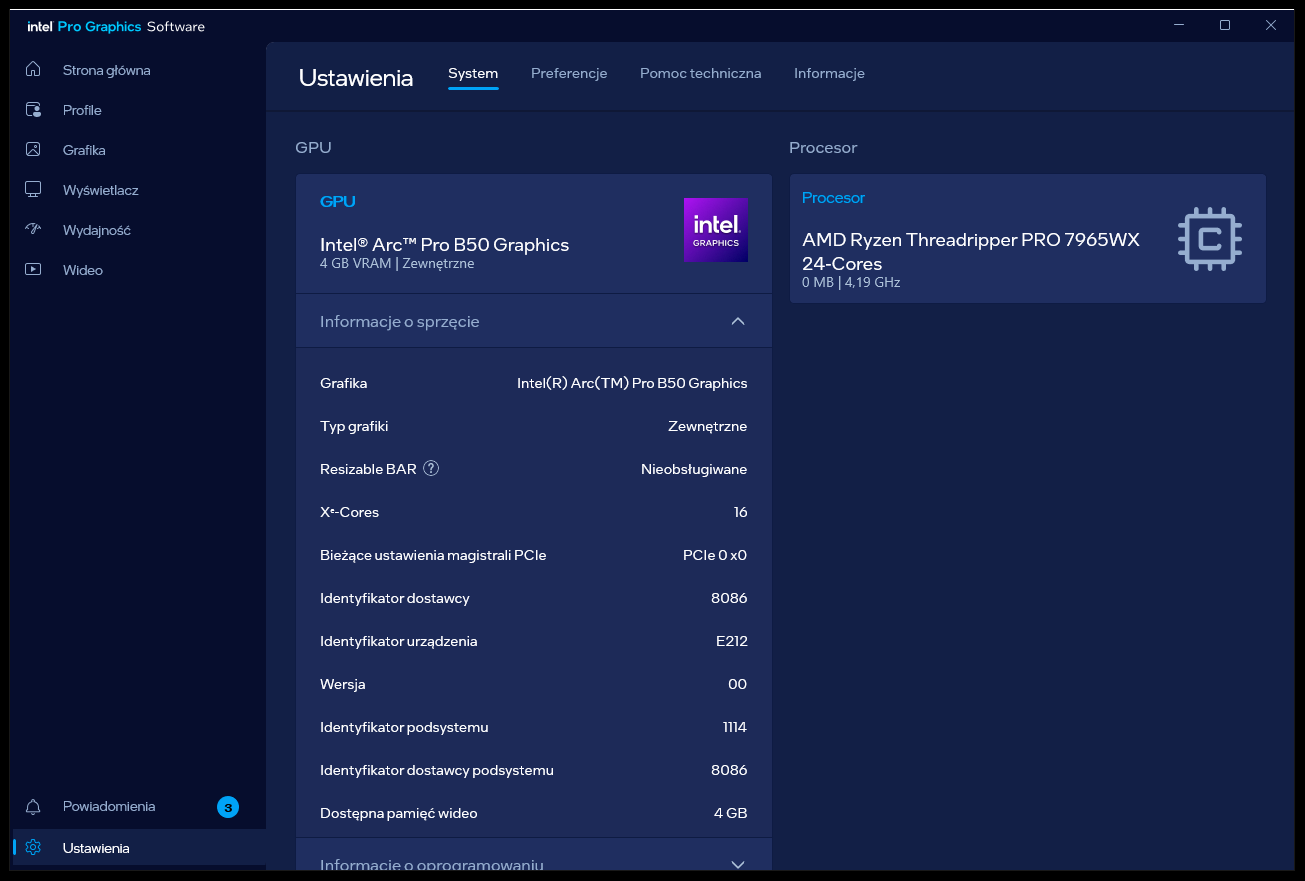Image resolution: width=1305 pixels, height=881 pixels.
Task: Click the Intel Graphics logo badge
Action: [x=715, y=230]
